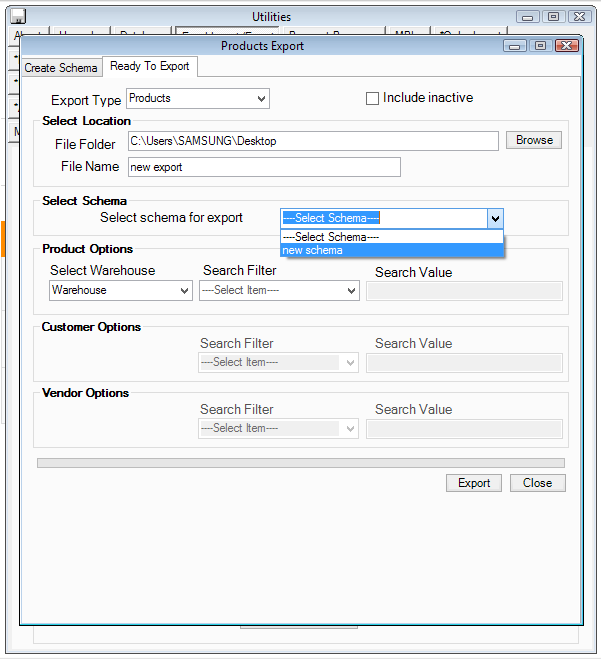Click the Utilities window icon
This screenshot has height=659, width=601.
17,16
